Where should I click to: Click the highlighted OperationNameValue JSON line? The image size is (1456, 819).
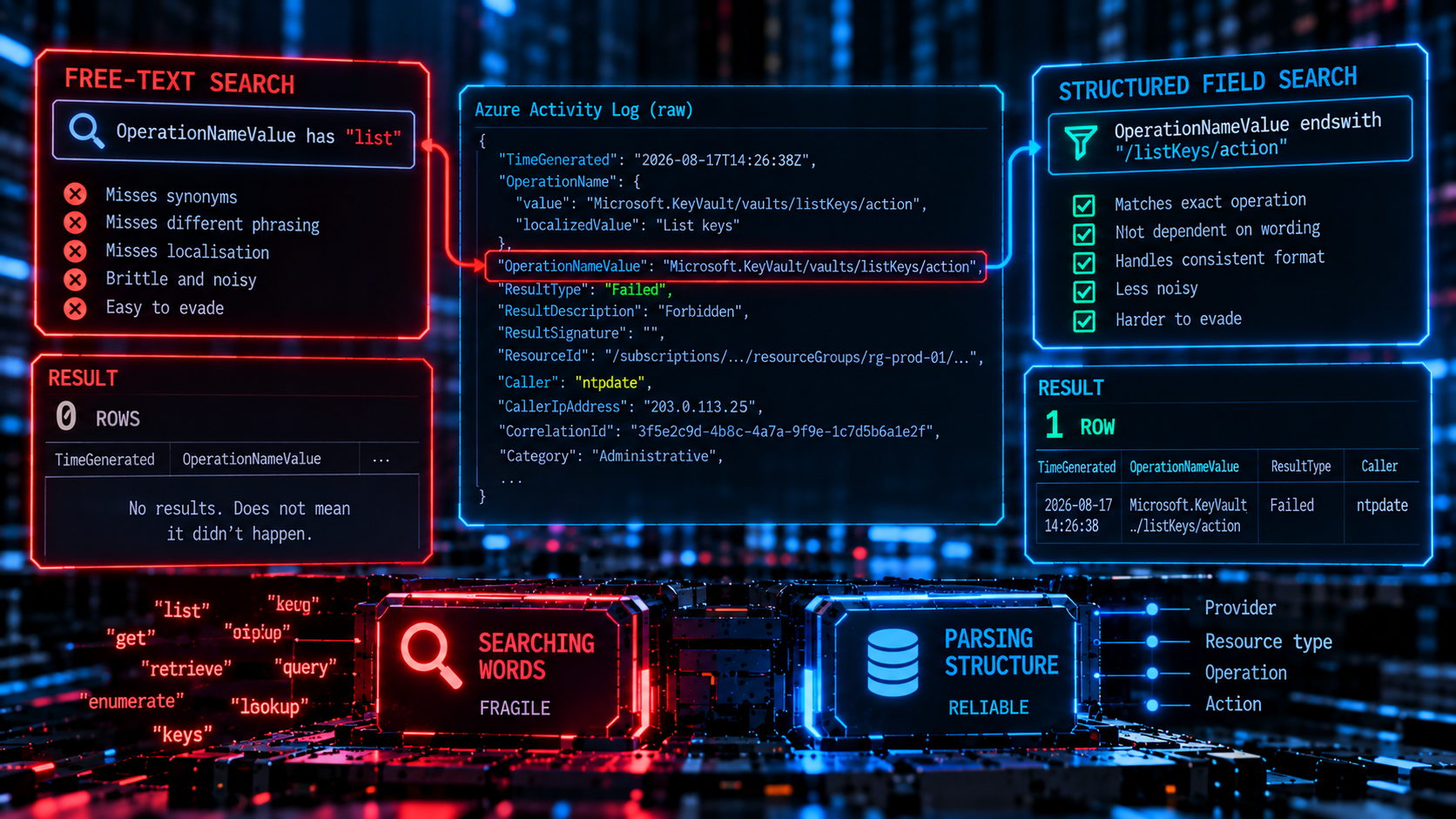736,266
